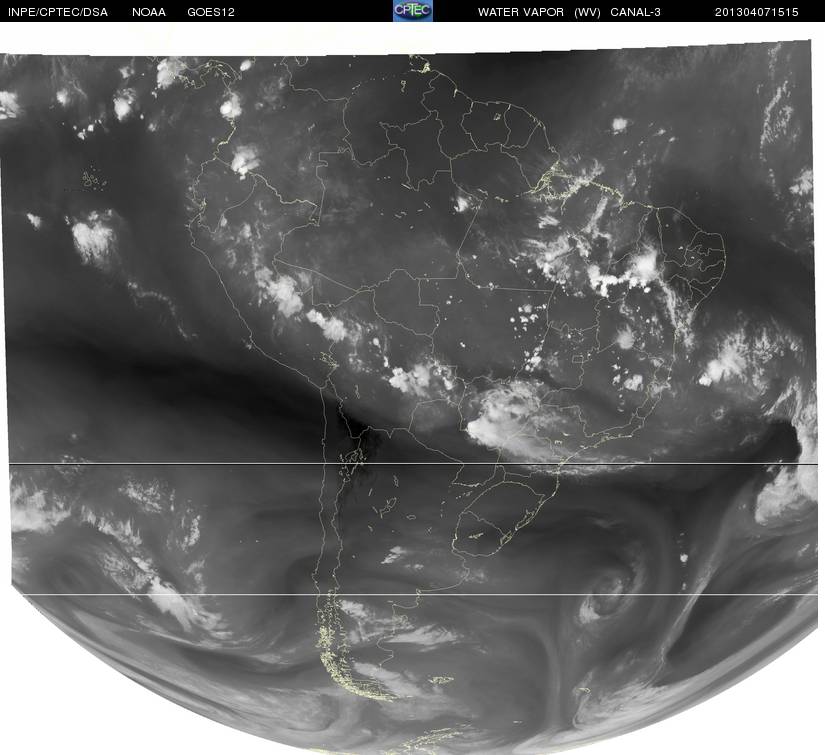Click the 201304071515 timestamp
This screenshot has width=825, height=755.
click(757, 12)
